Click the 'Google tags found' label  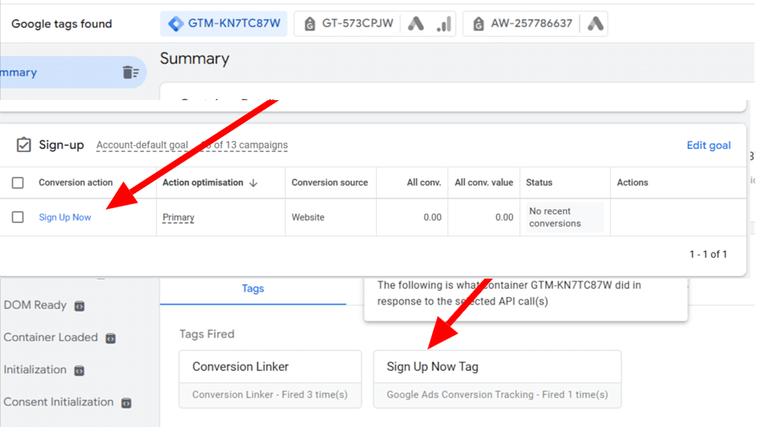pyautogui.click(x=62, y=24)
